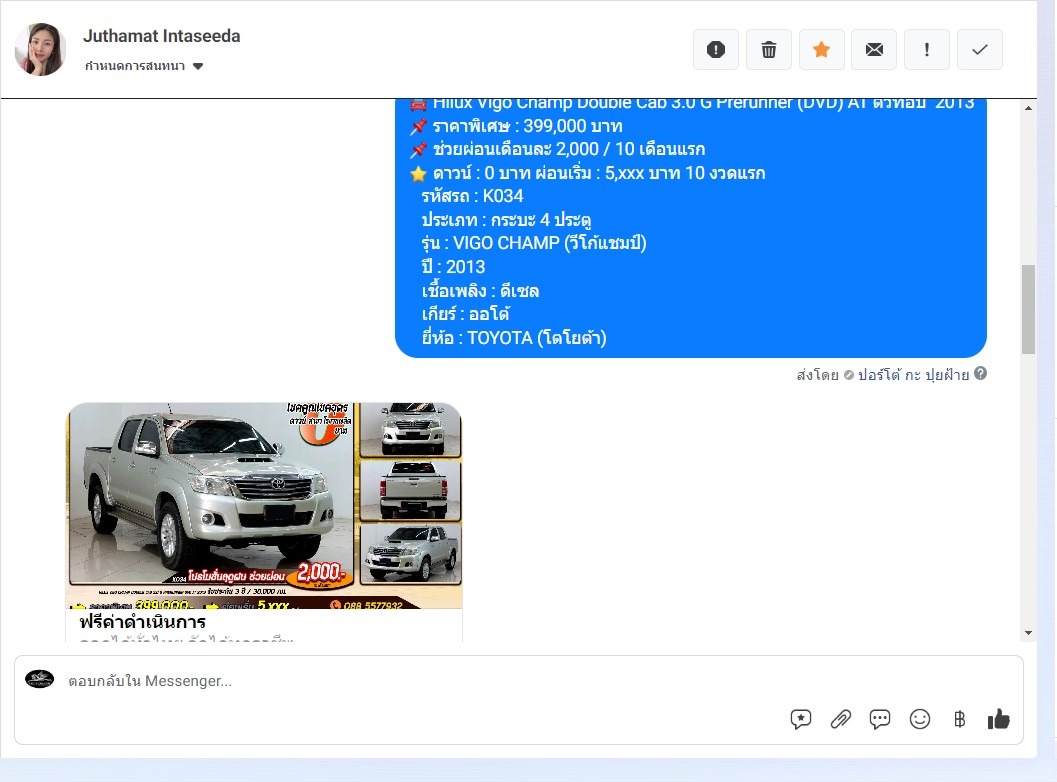Click the ฟรีค่าดำเนินการ card title
Viewport: 1057px width, 782px height.
pyautogui.click(x=142, y=622)
